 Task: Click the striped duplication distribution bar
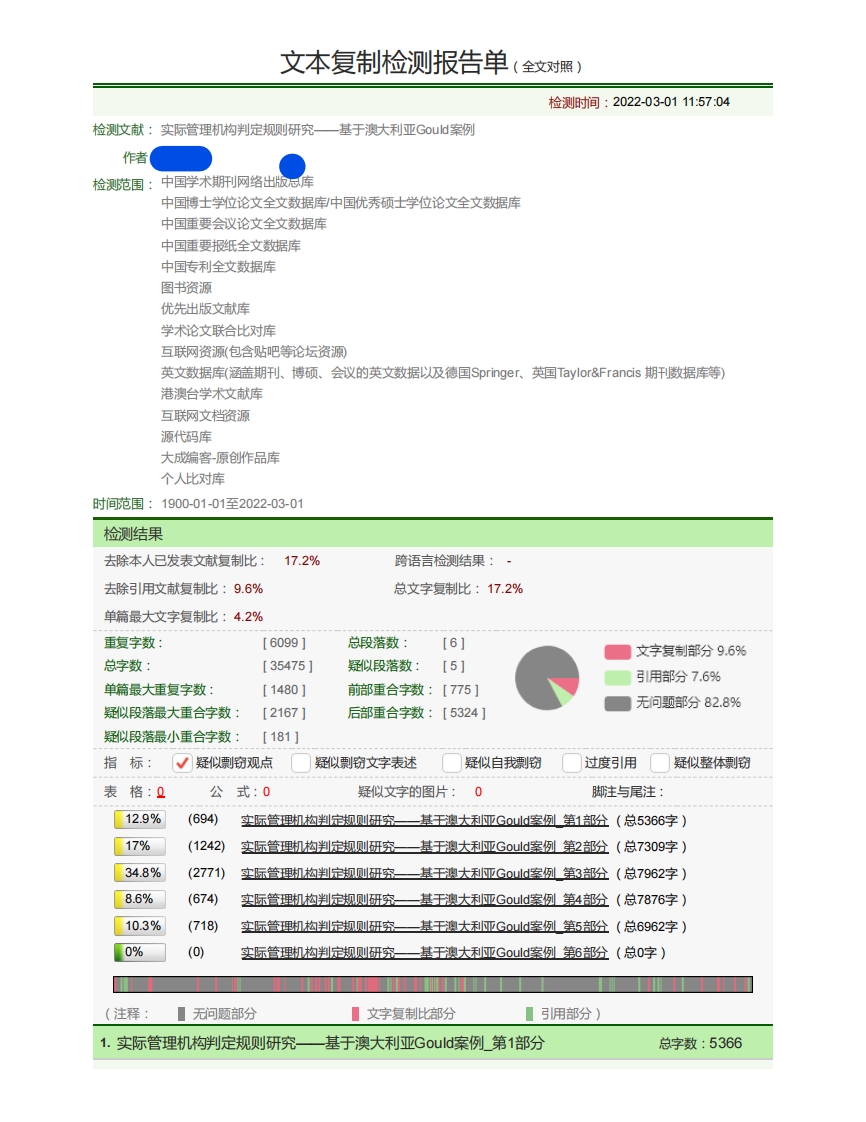pos(432,985)
